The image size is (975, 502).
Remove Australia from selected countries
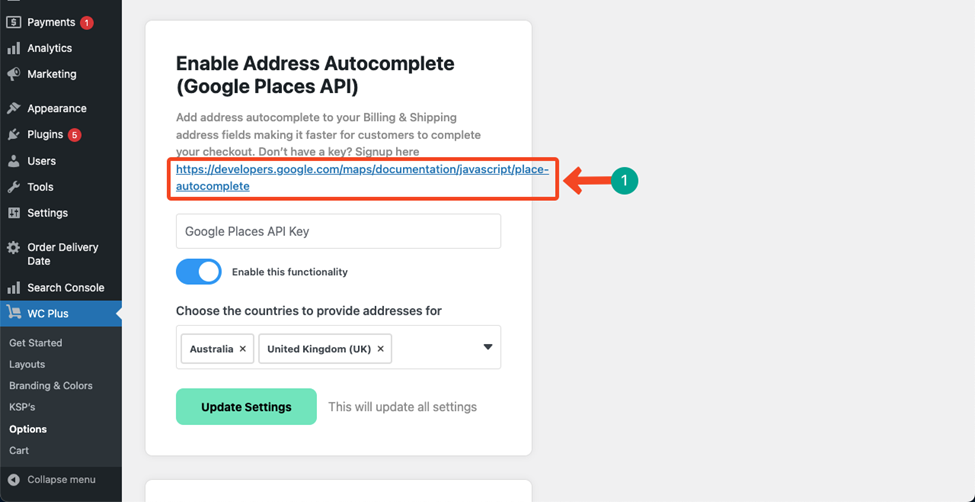pyautogui.click(x=243, y=349)
